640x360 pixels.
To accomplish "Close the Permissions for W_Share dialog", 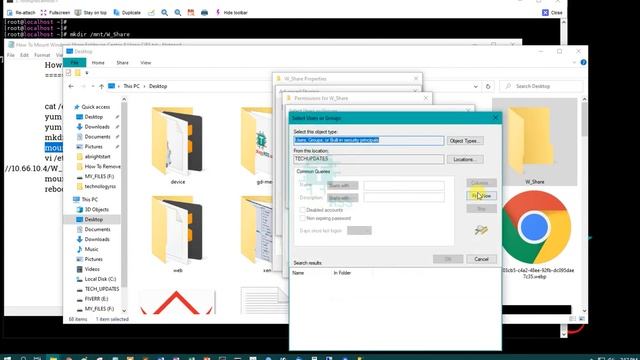I will click(426, 98).
